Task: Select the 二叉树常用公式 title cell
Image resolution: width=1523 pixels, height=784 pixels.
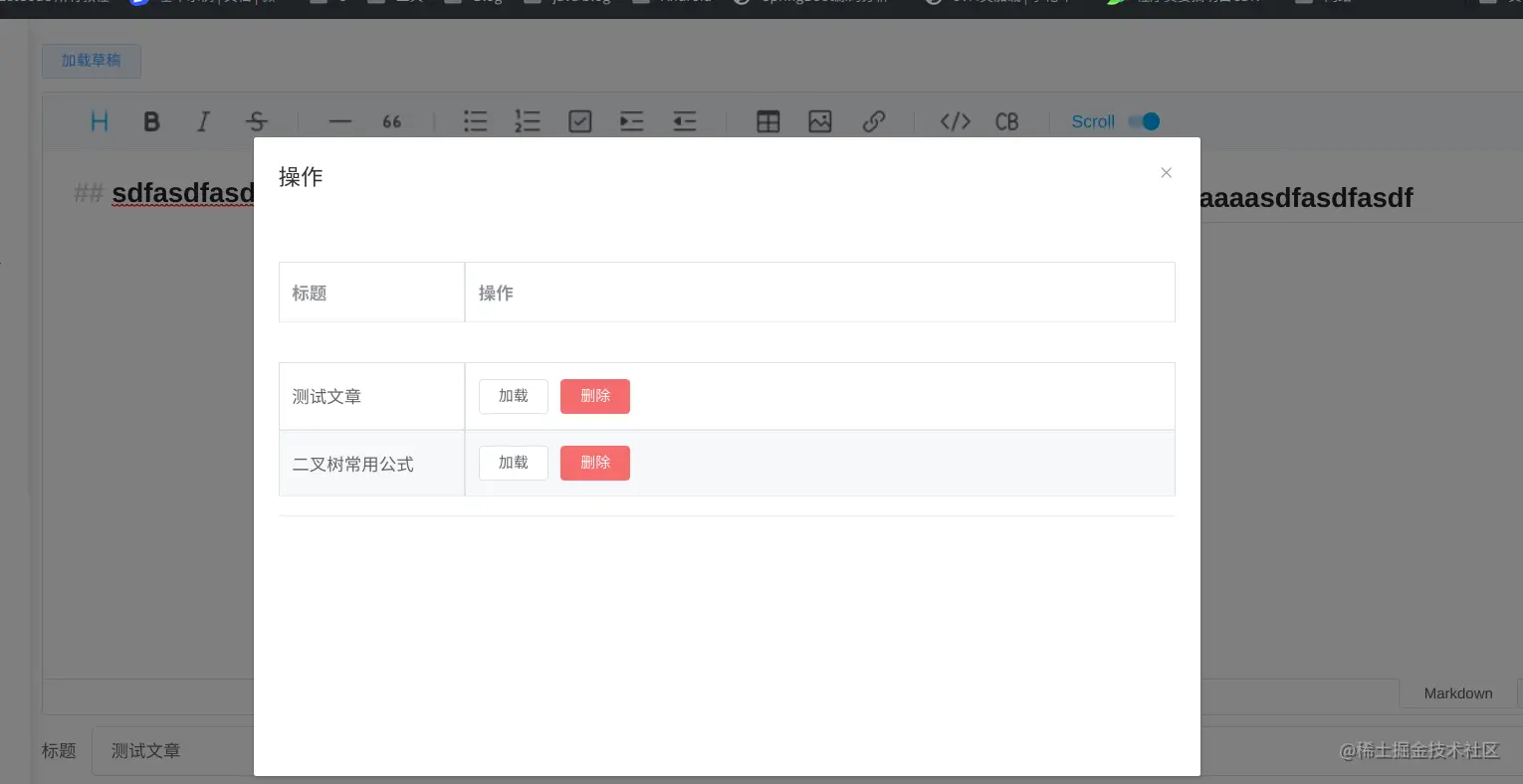Action: tap(372, 464)
